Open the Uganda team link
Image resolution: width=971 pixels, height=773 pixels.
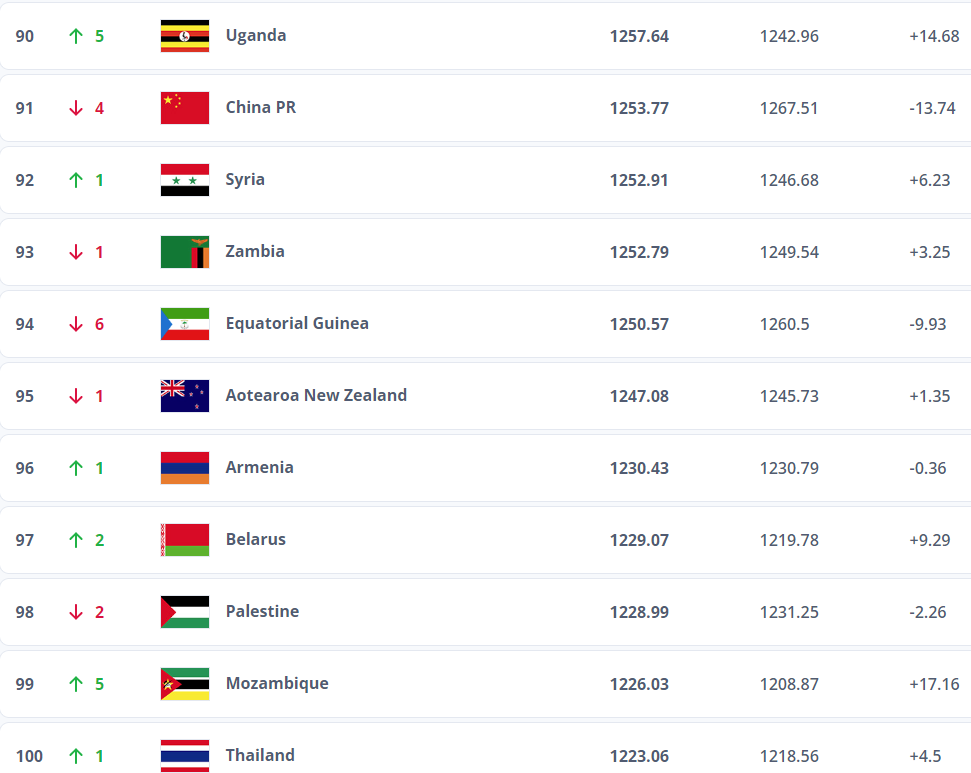[256, 35]
